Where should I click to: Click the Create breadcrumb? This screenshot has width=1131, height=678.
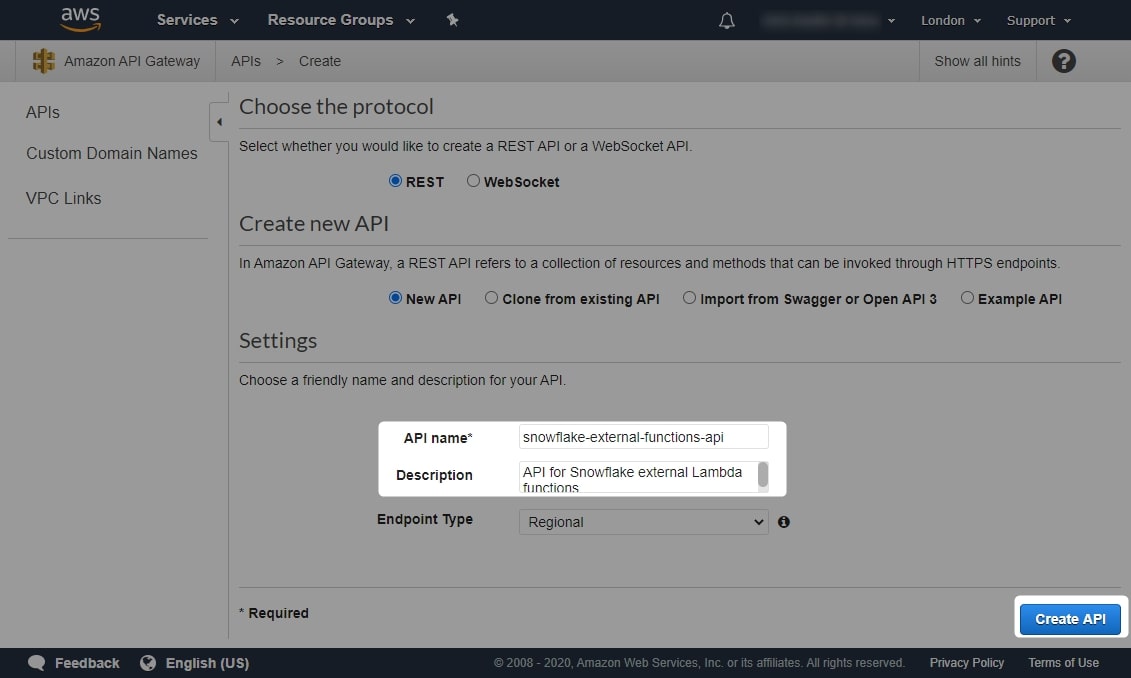coord(320,61)
